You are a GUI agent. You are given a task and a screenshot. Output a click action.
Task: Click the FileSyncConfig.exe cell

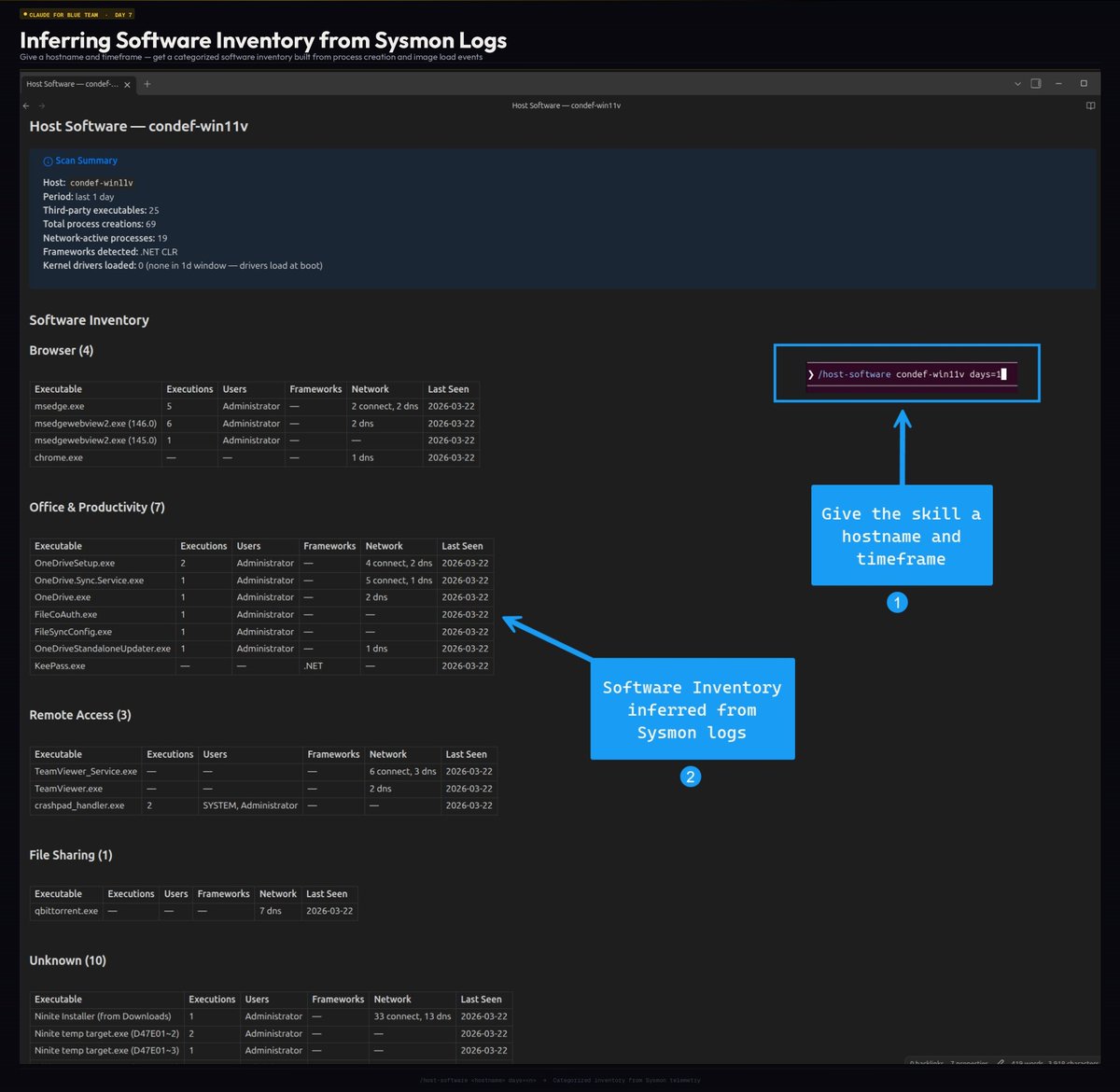point(103,632)
